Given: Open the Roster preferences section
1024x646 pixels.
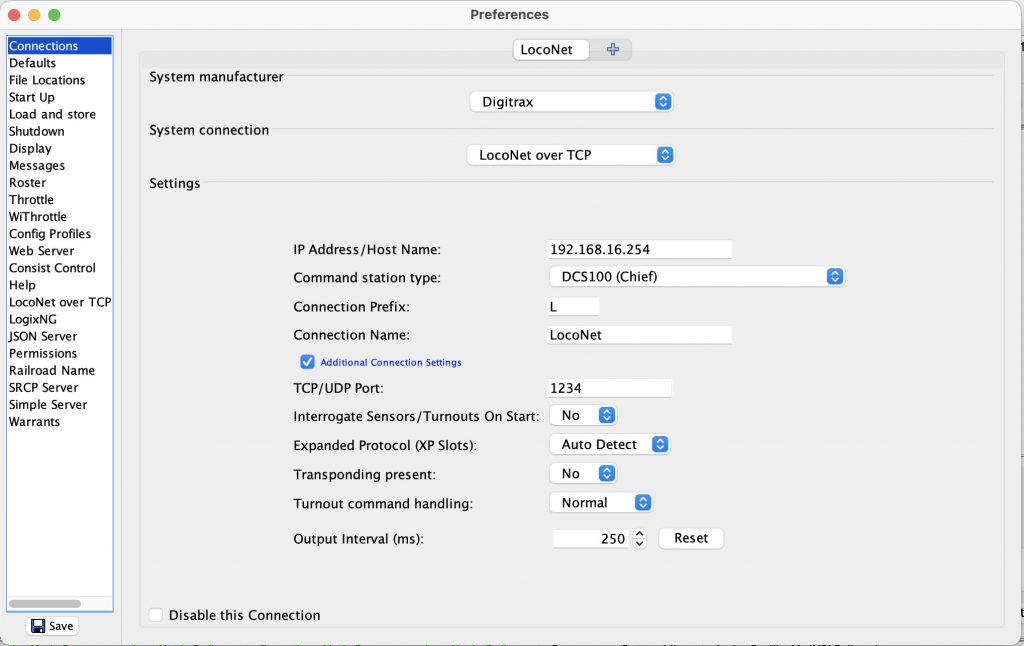Looking at the screenshot, I should tap(27, 183).
